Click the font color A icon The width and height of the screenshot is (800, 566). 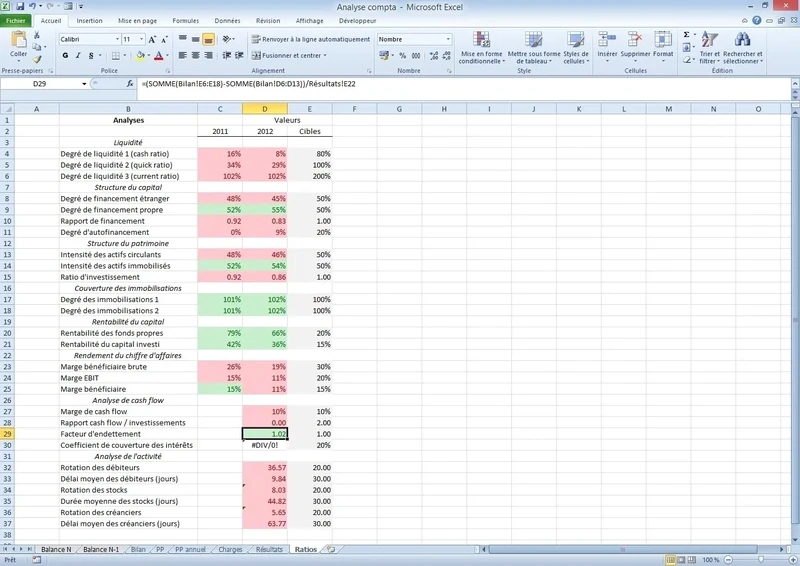158,55
